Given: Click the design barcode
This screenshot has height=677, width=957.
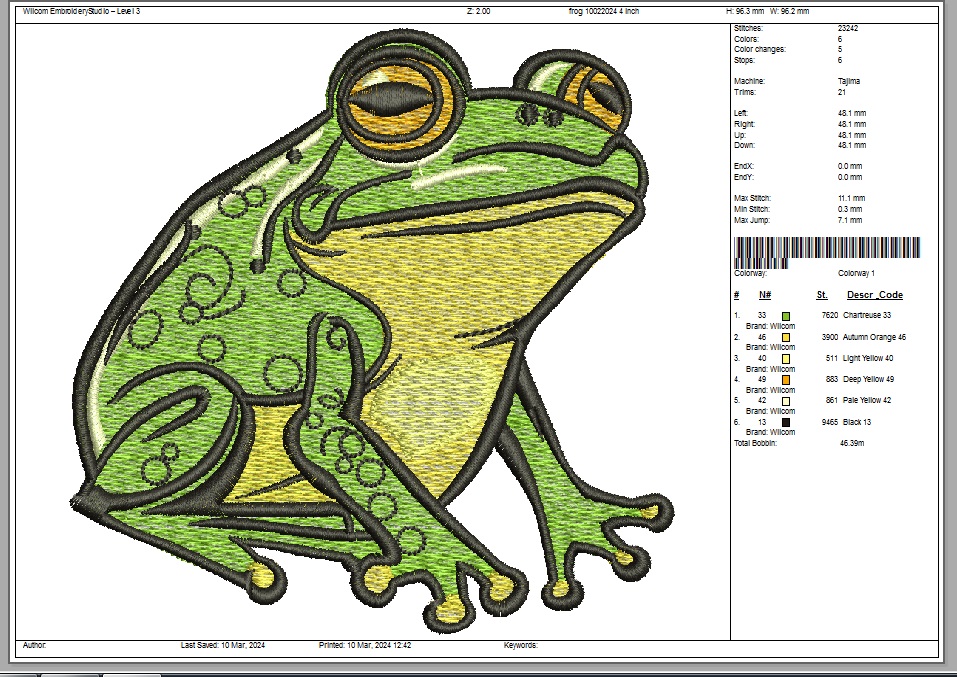Looking at the screenshot, I should coord(827,249).
